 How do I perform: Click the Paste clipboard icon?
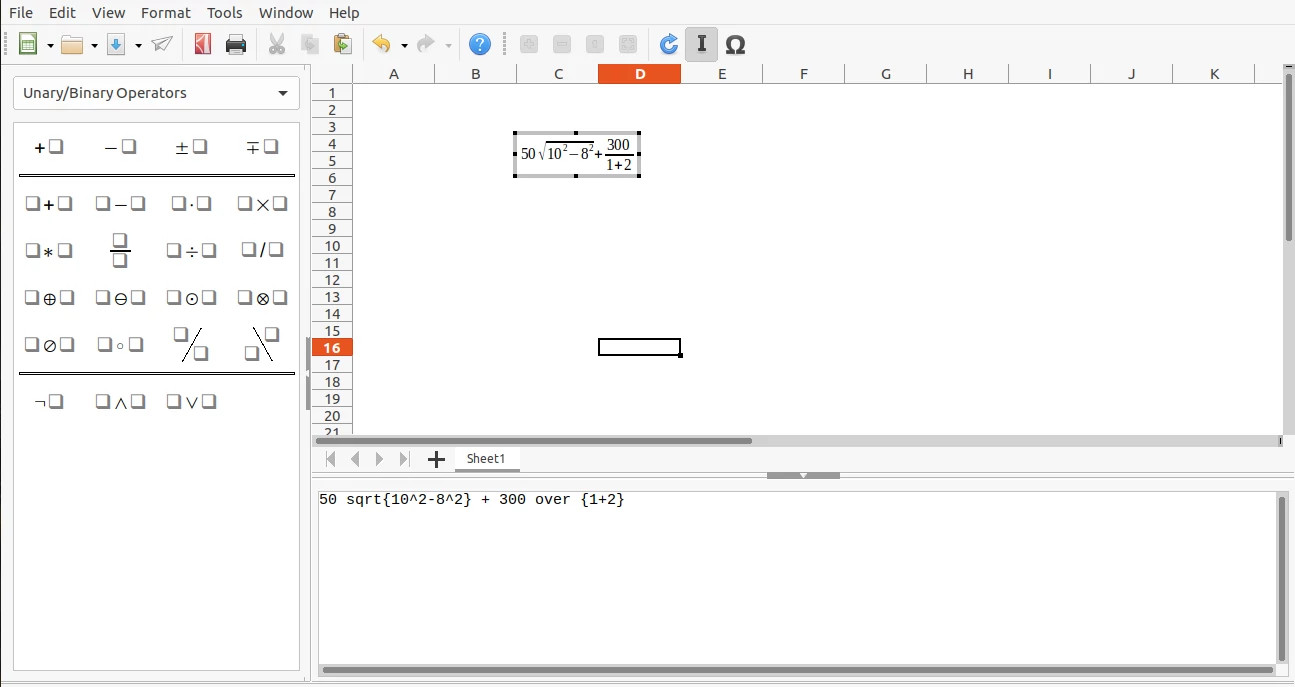point(343,44)
